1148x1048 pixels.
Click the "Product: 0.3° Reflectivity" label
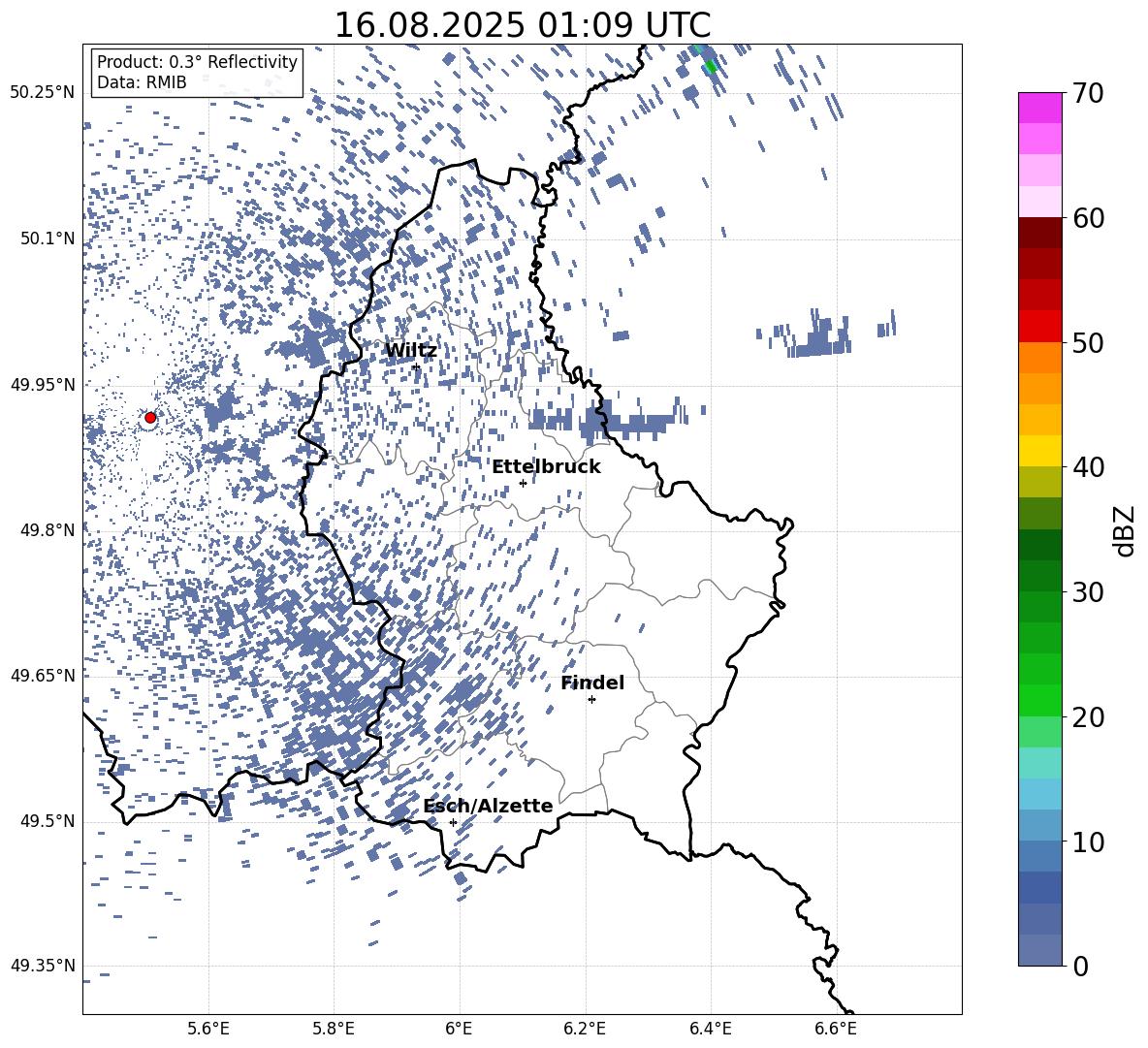(x=197, y=61)
